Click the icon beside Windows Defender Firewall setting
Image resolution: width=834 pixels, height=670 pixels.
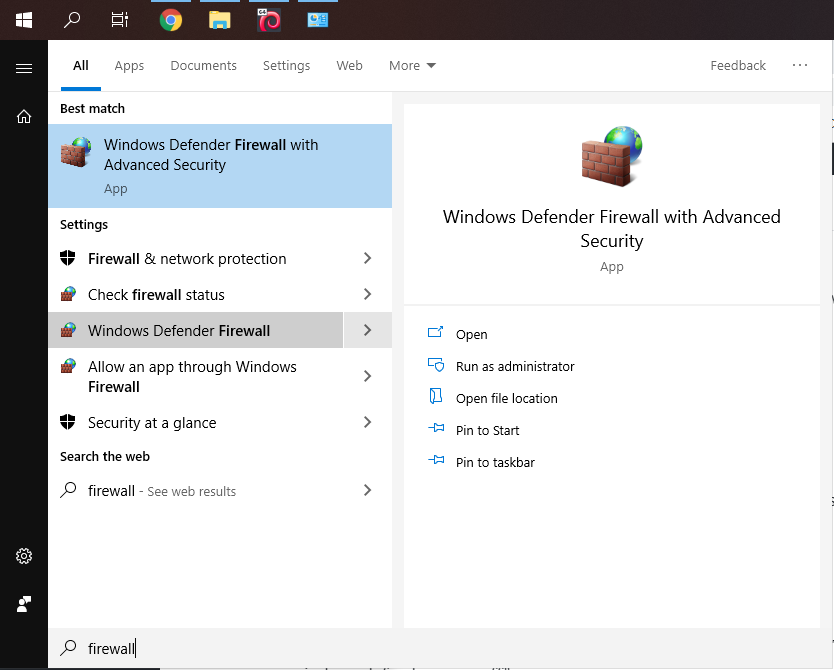click(68, 330)
